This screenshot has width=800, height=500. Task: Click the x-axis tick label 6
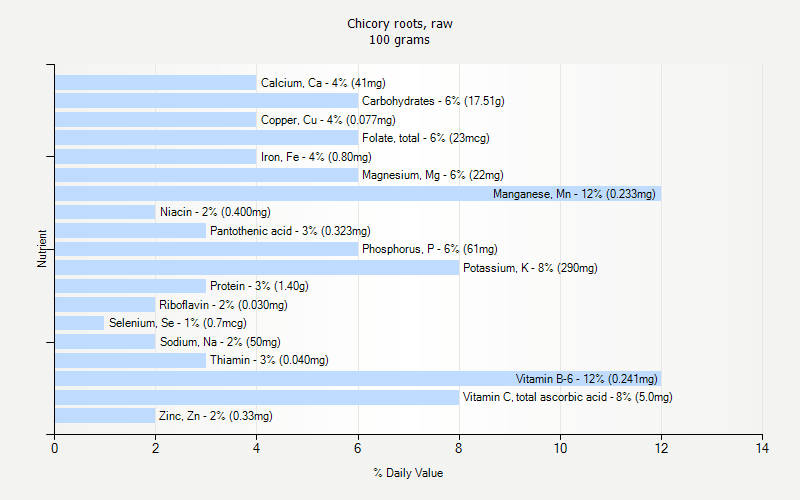pyautogui.click(x=358, y=448)
